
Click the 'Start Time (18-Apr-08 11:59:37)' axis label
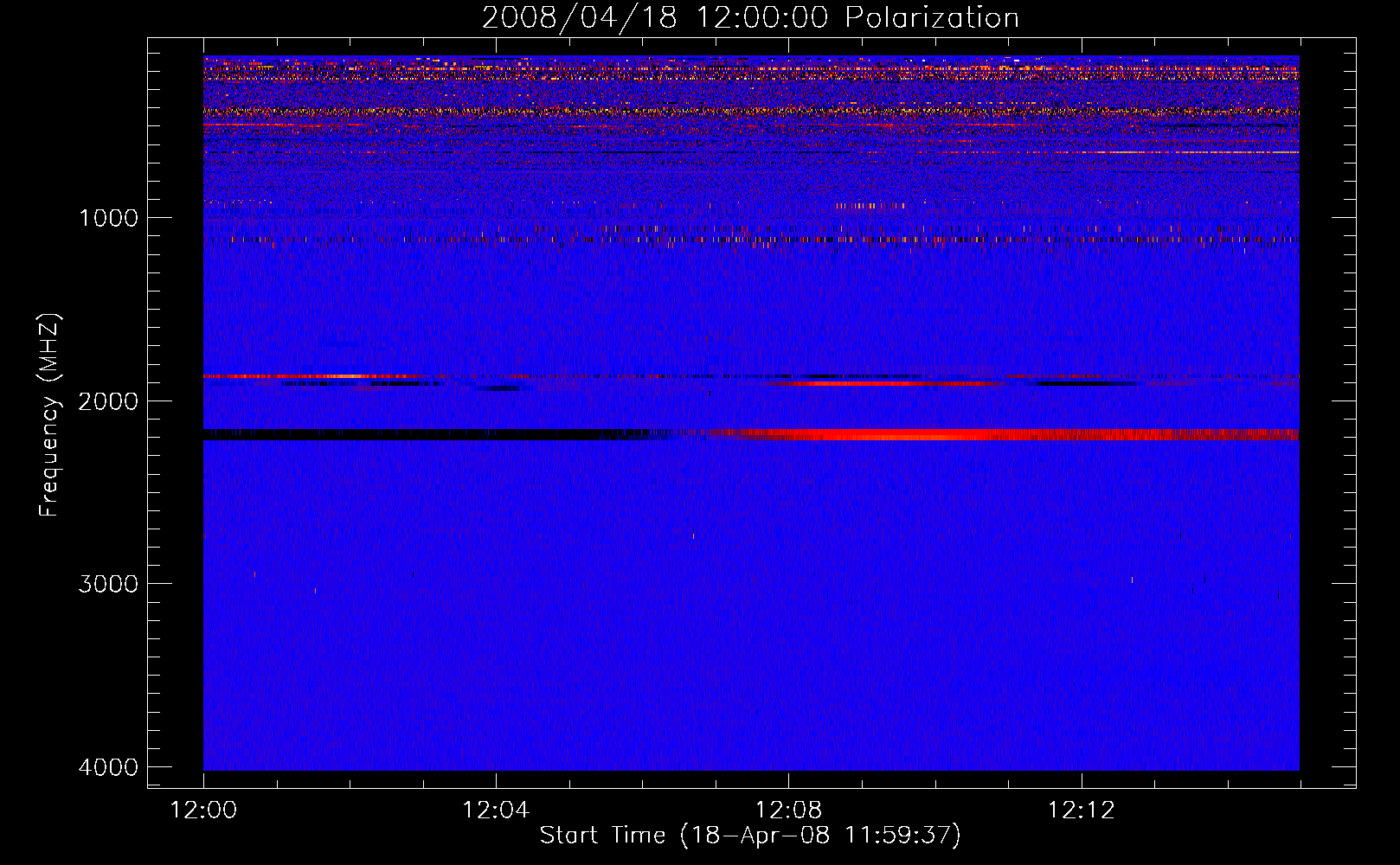tap(750, 836)
